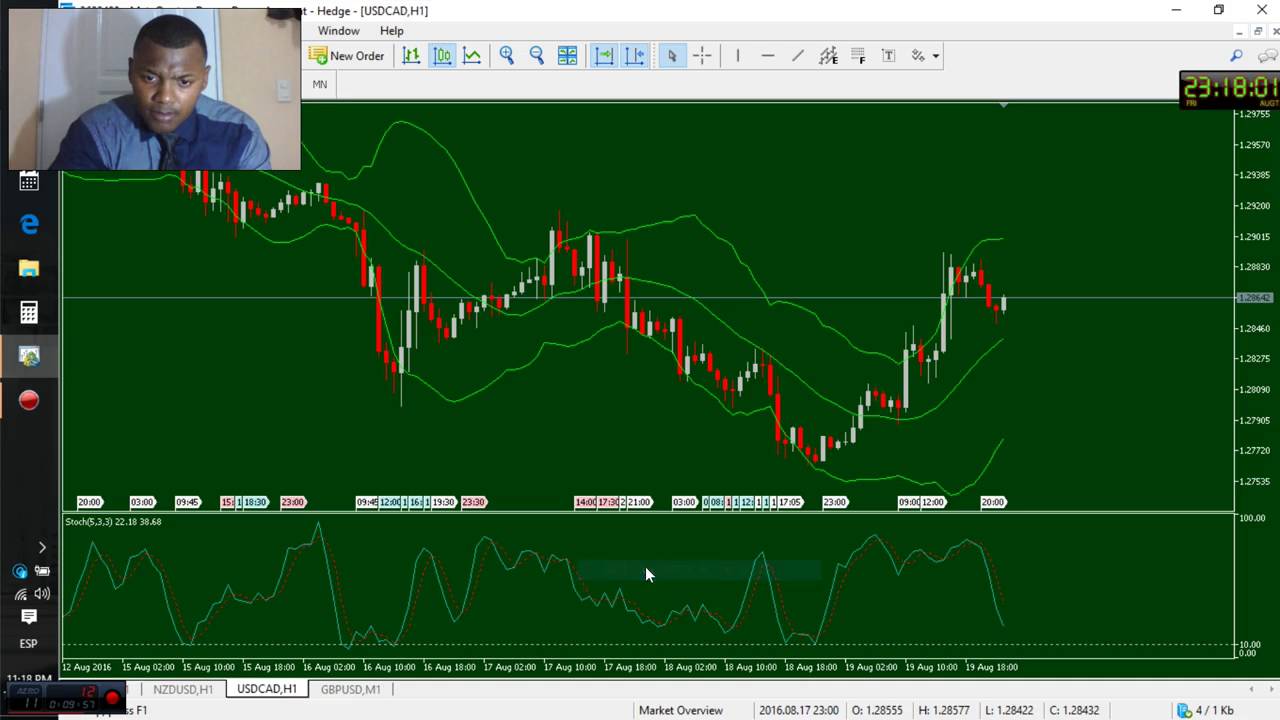1280x720 pixels.
Task: Open File Explorer from taskbar
Action: pyautogui.click(x=29, y=269)
